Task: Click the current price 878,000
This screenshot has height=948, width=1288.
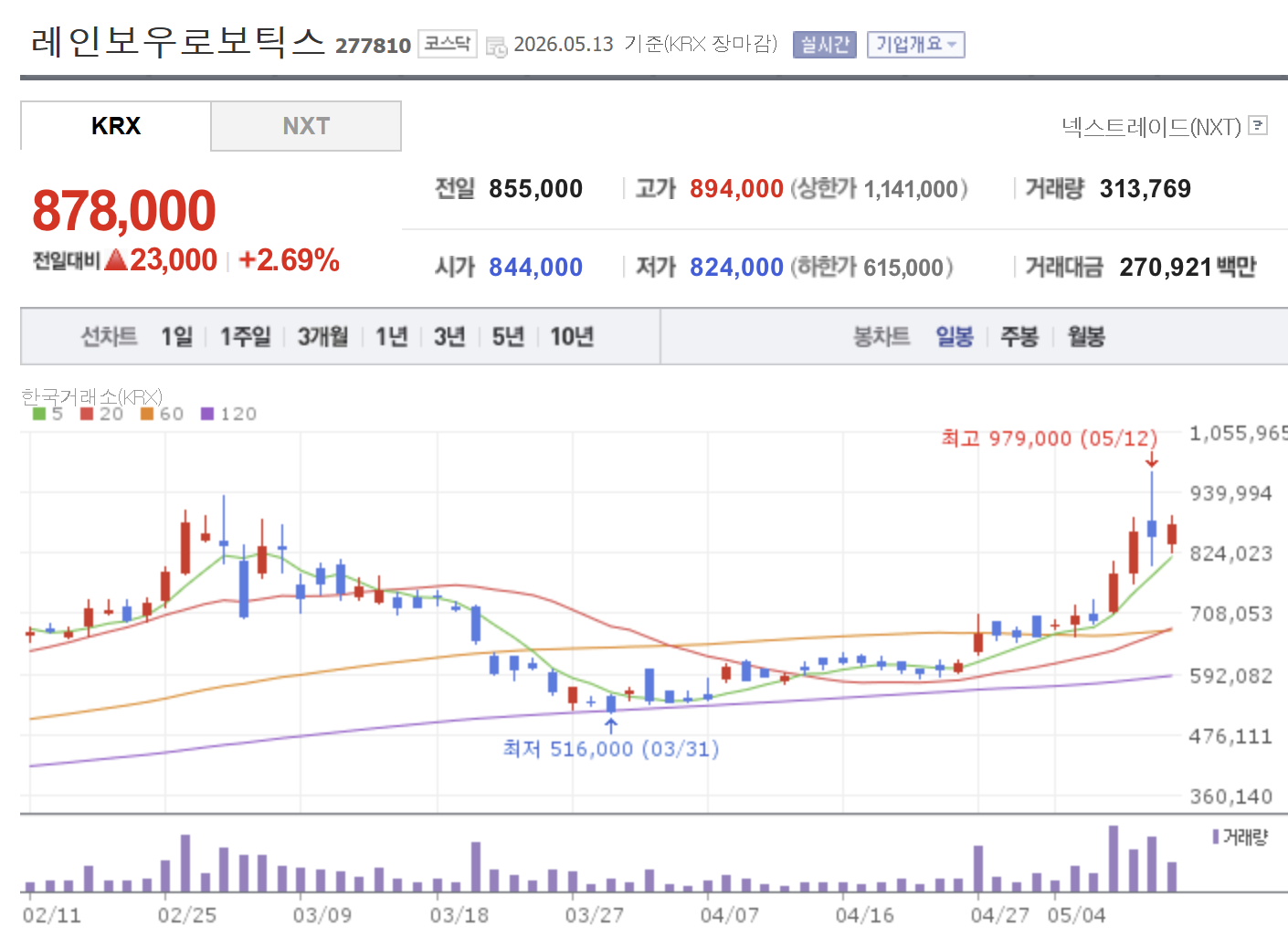Action: pos(124,210)
